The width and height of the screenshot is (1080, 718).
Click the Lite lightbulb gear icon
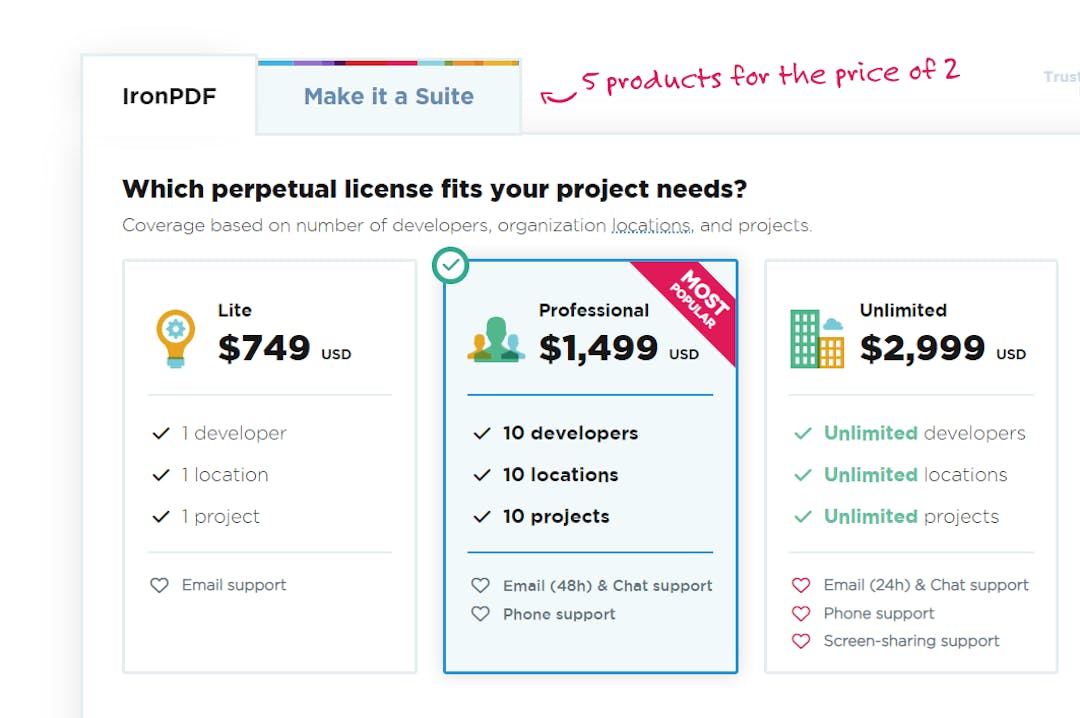(x=176, y=338)
